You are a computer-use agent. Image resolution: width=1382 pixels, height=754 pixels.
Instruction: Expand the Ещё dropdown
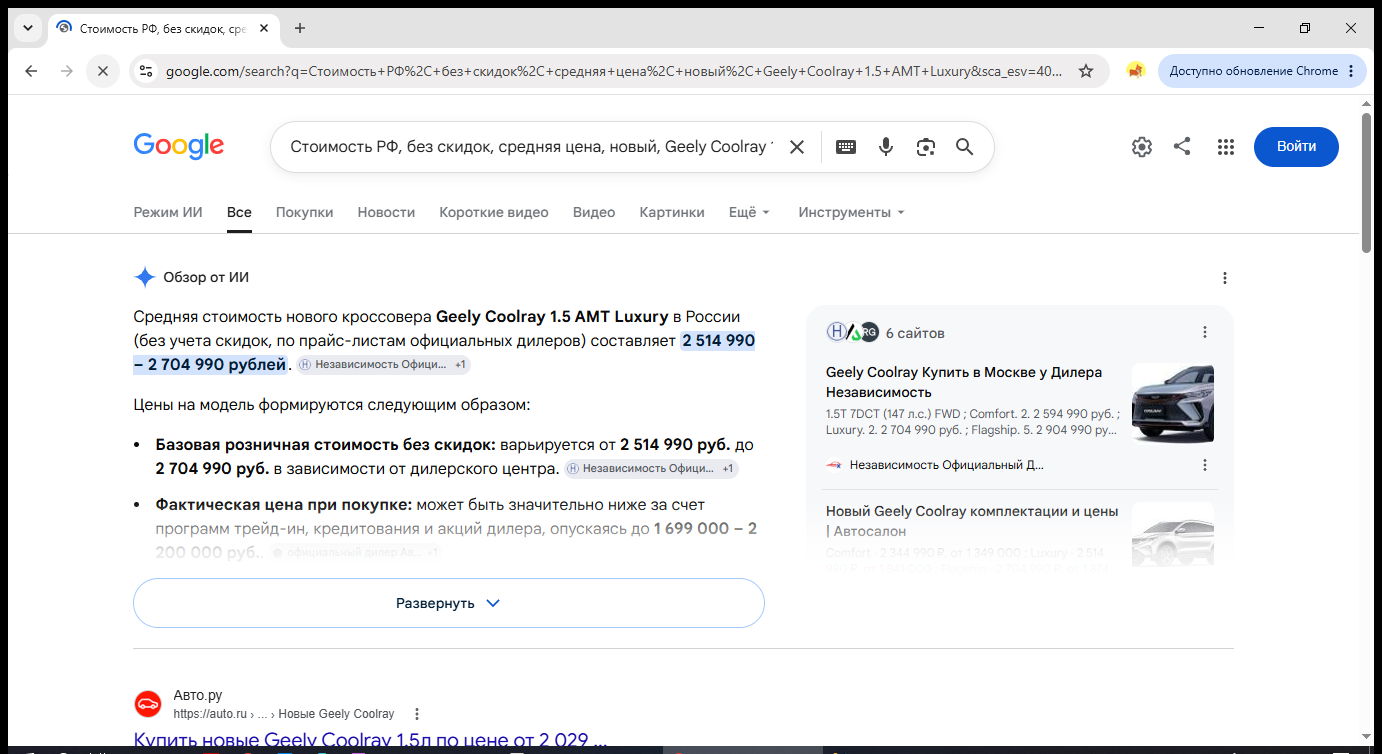tap(750, 212)
